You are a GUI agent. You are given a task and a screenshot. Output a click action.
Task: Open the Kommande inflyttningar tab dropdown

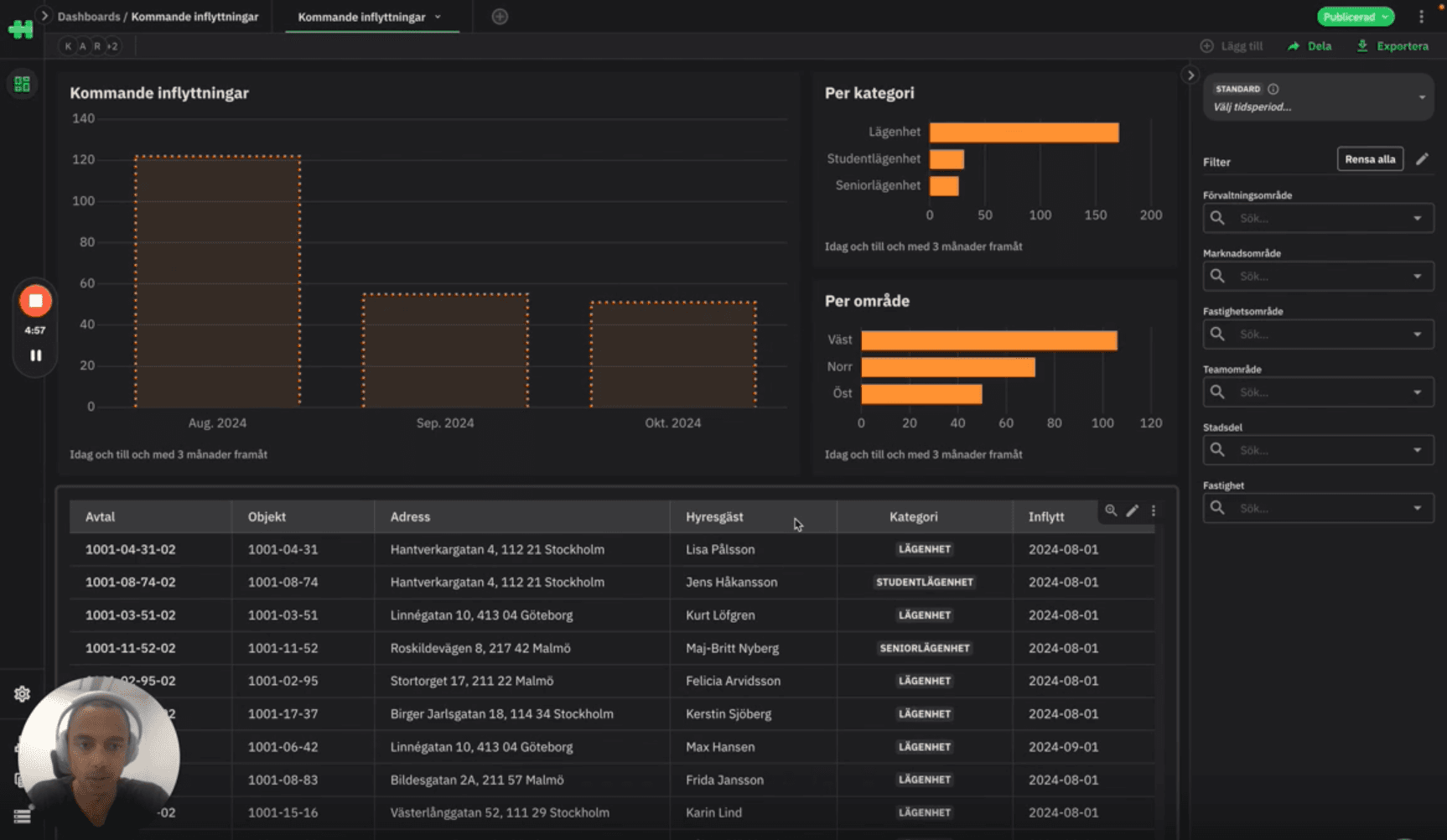tap(438, 17)
